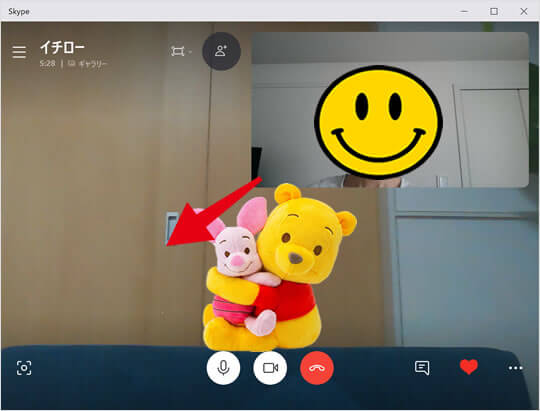540x411 pixels.
Task: Click the Skype title bar text
Action: tap(19, 11)
